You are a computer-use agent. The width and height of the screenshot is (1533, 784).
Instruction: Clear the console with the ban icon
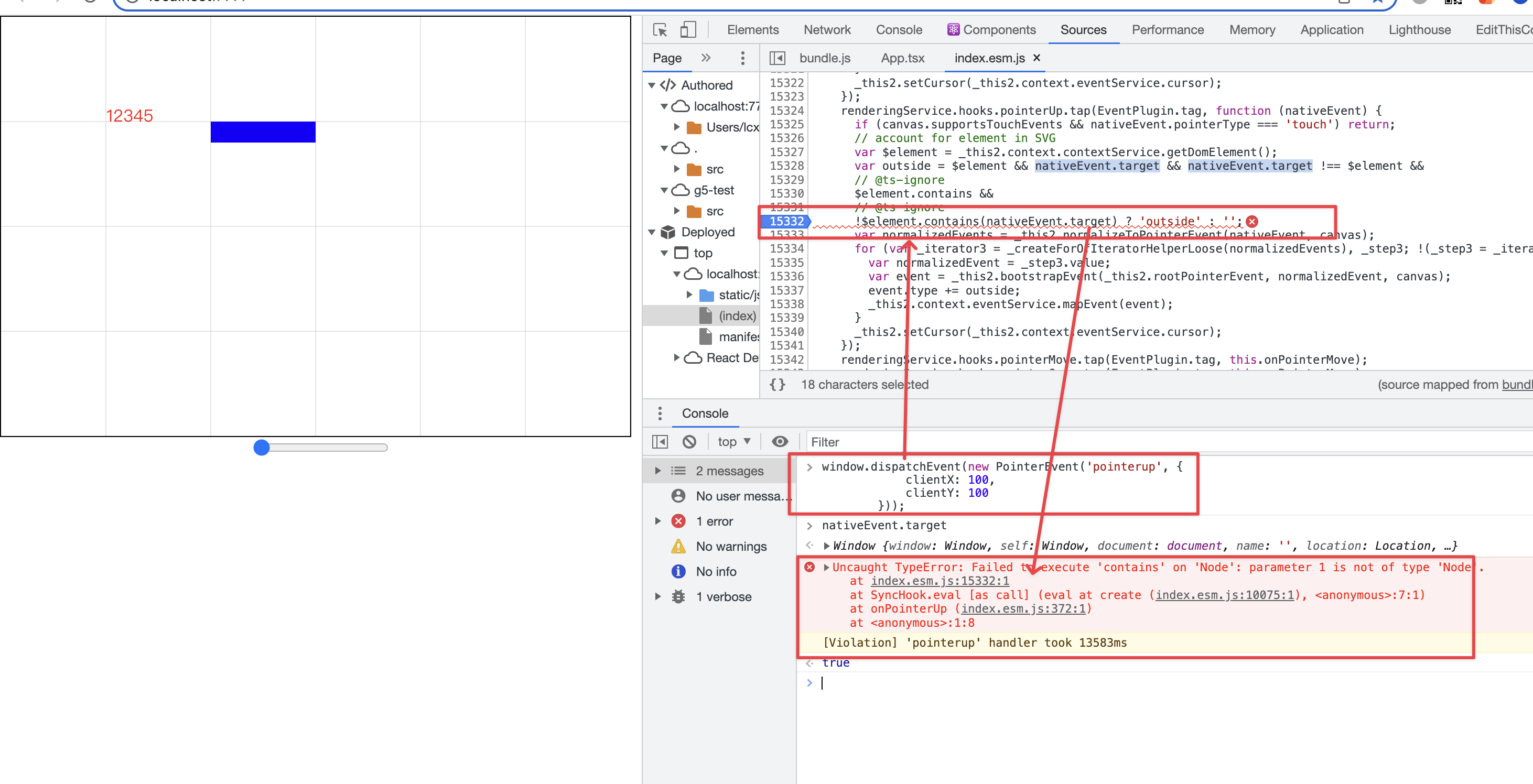(690, 441)
